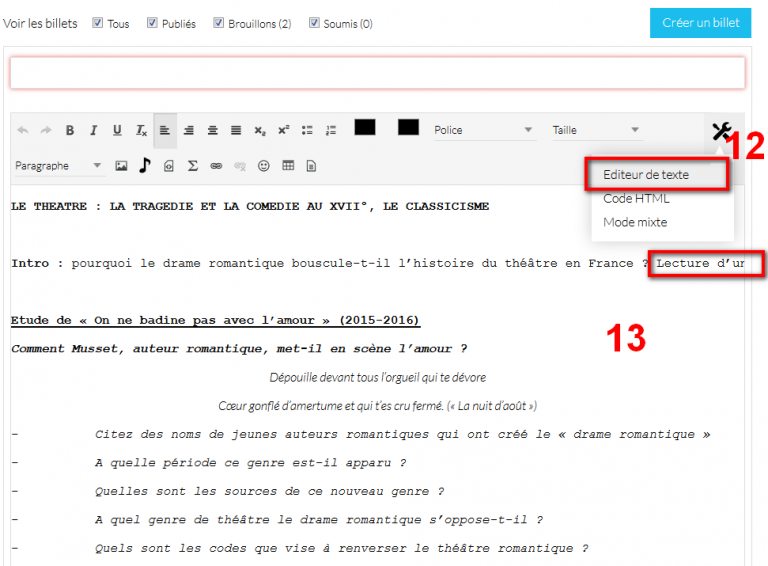Insert an emoticon
Screen dimensions: 768x566
pos(264,166)
